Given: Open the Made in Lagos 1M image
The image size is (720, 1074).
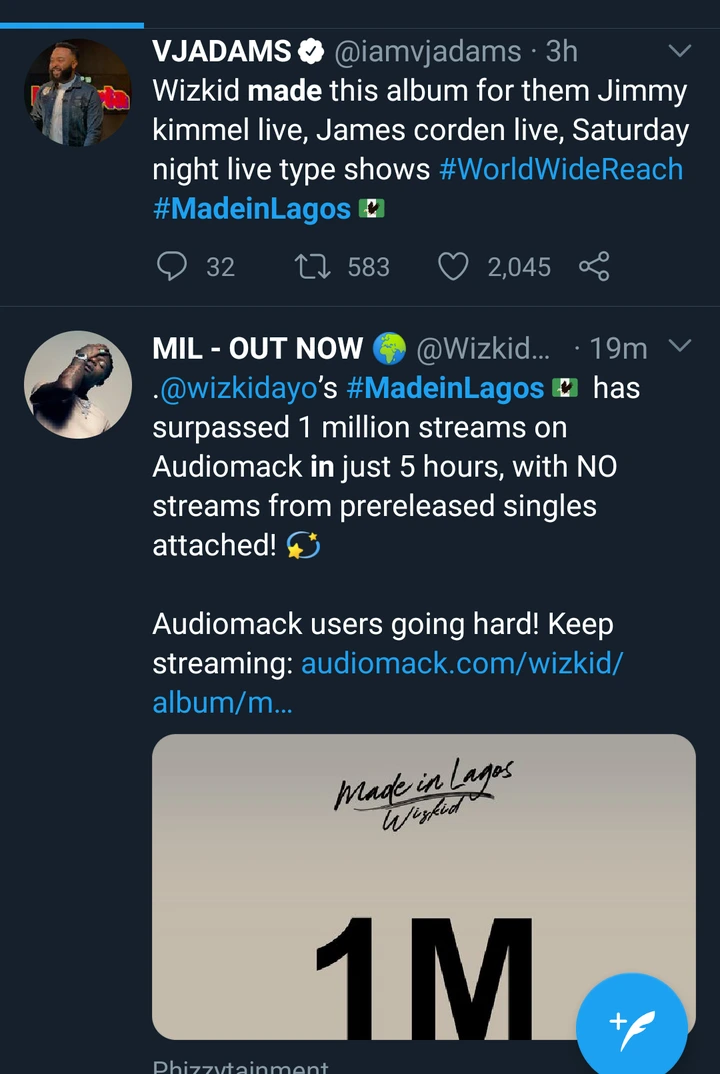Looking at the screenshot, I should [423, 886].
